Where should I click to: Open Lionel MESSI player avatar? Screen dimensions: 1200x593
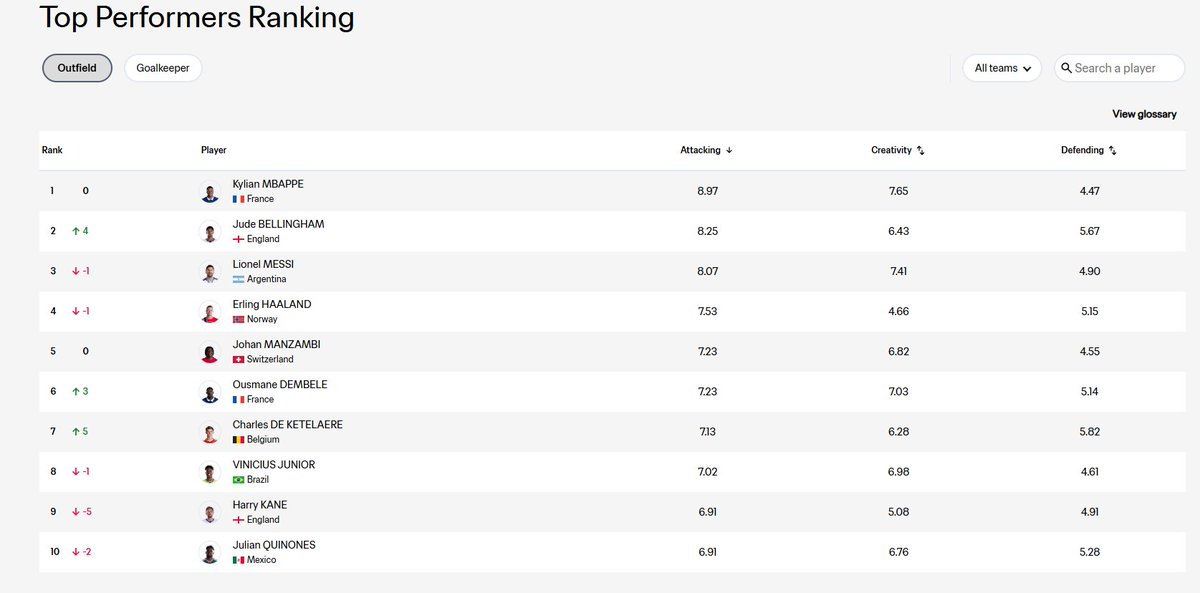tap(210, 272)
